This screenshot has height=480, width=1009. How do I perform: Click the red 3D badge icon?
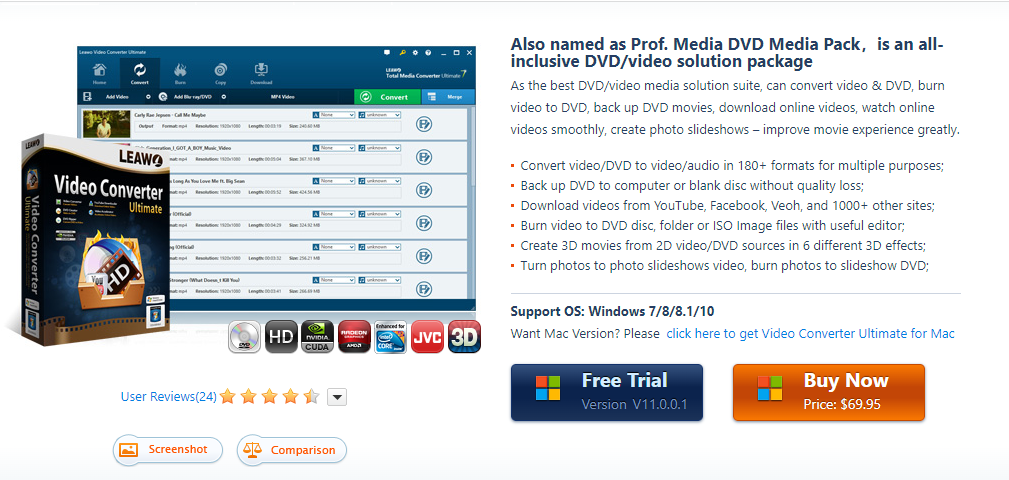coord(464,337)
